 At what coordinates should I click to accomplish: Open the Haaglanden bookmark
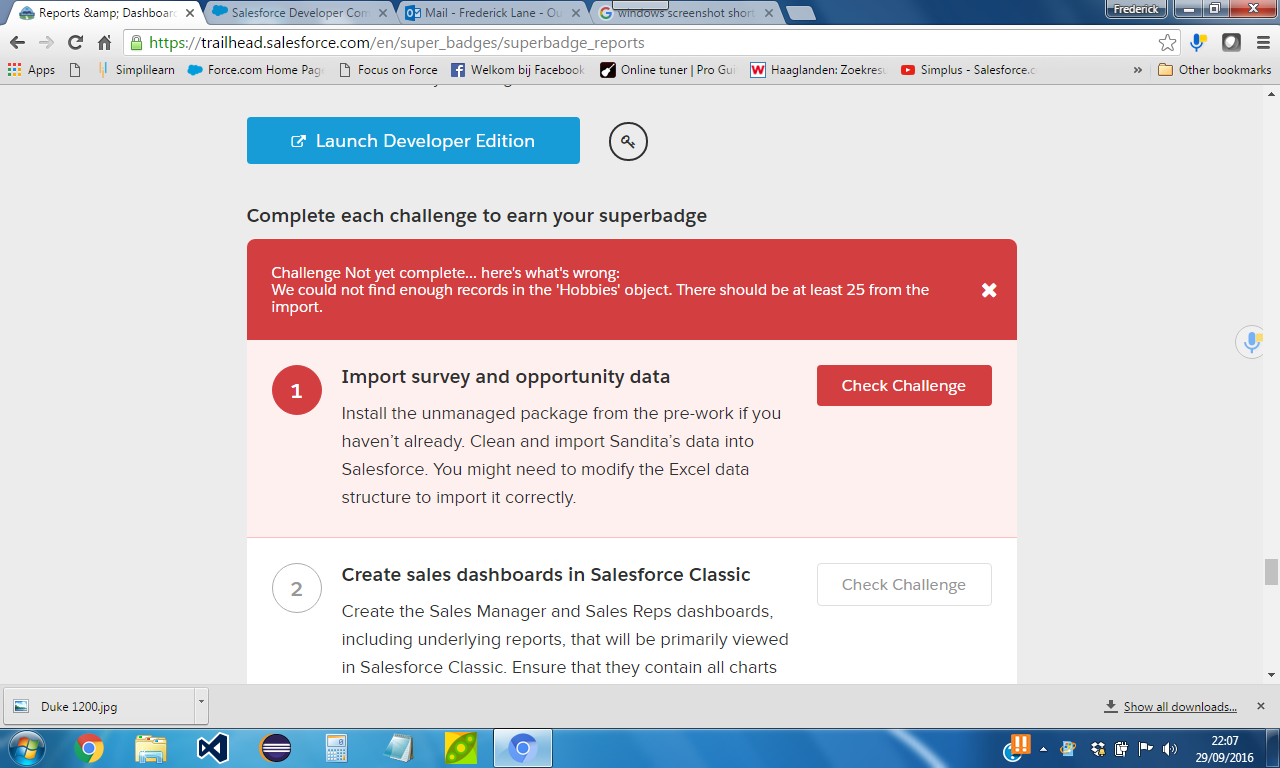click(819, 70)
